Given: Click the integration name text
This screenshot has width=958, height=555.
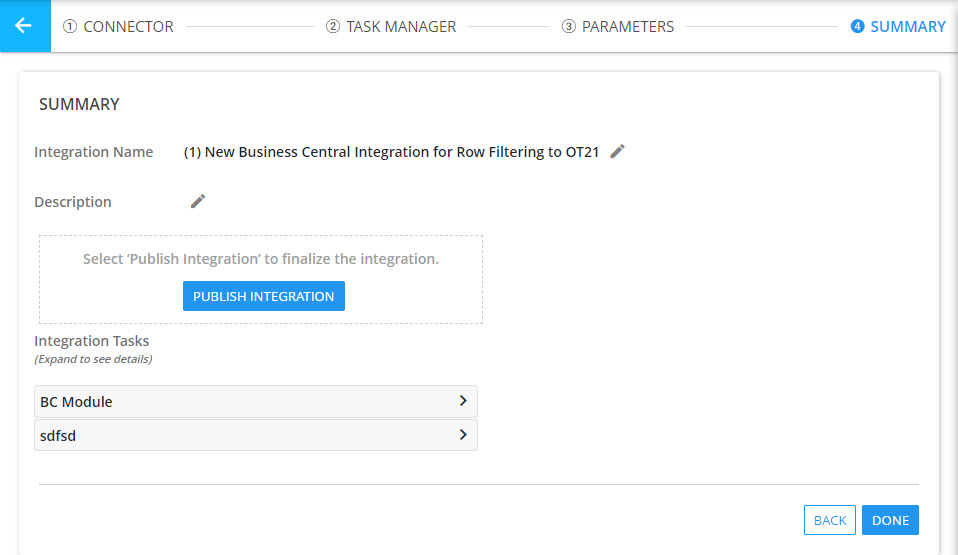Looking at the screenshot, I should pos(391,152).
